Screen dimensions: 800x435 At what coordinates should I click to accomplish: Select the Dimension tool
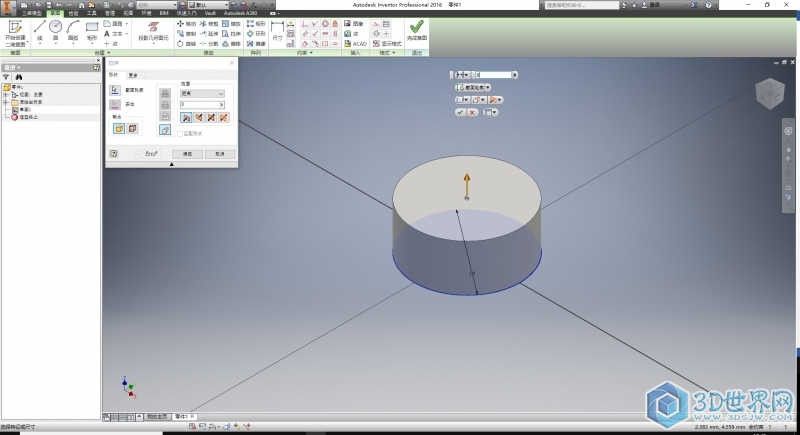click(x=277, y=31)
